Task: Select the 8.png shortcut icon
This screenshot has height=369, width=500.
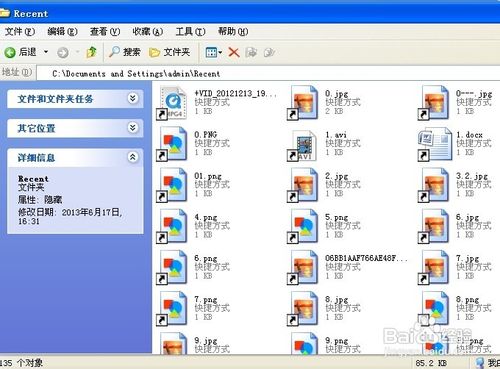Action: click(433, 308)
